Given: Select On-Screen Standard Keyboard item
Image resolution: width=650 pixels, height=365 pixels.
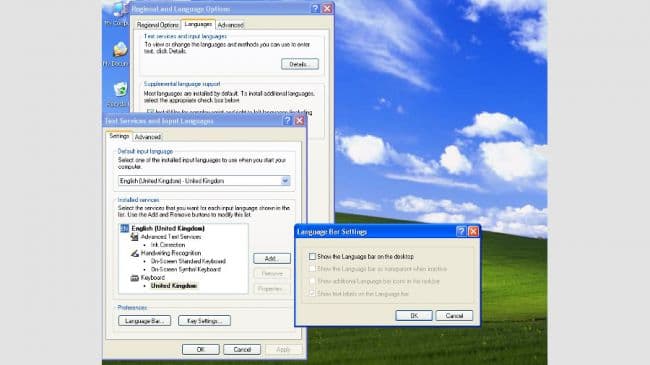Looking at the screenshot, I should pos(188,261).
